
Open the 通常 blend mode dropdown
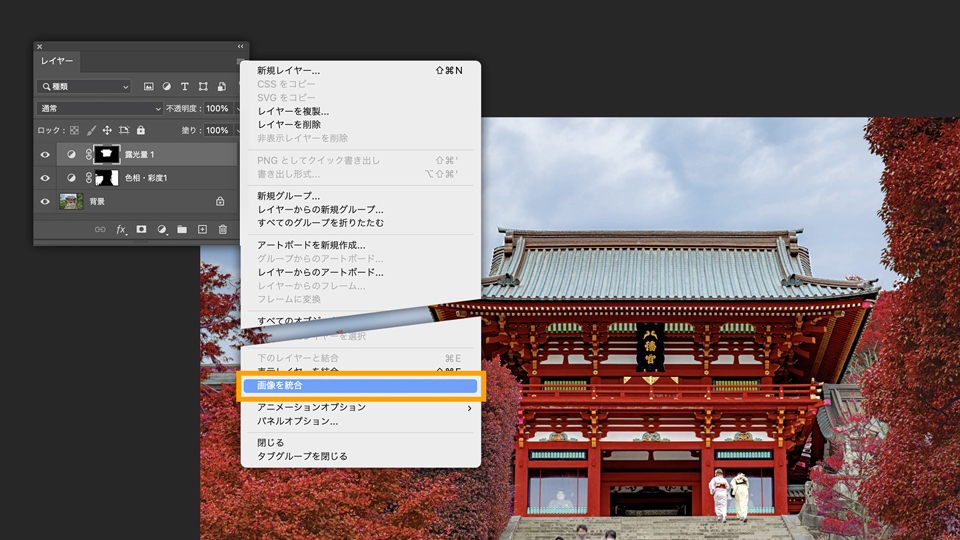(x=100, y=108)
